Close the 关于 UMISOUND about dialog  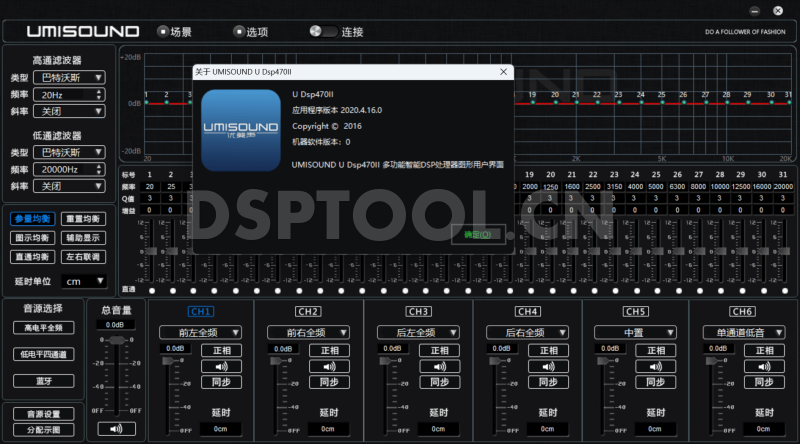(x=504, y=72)
